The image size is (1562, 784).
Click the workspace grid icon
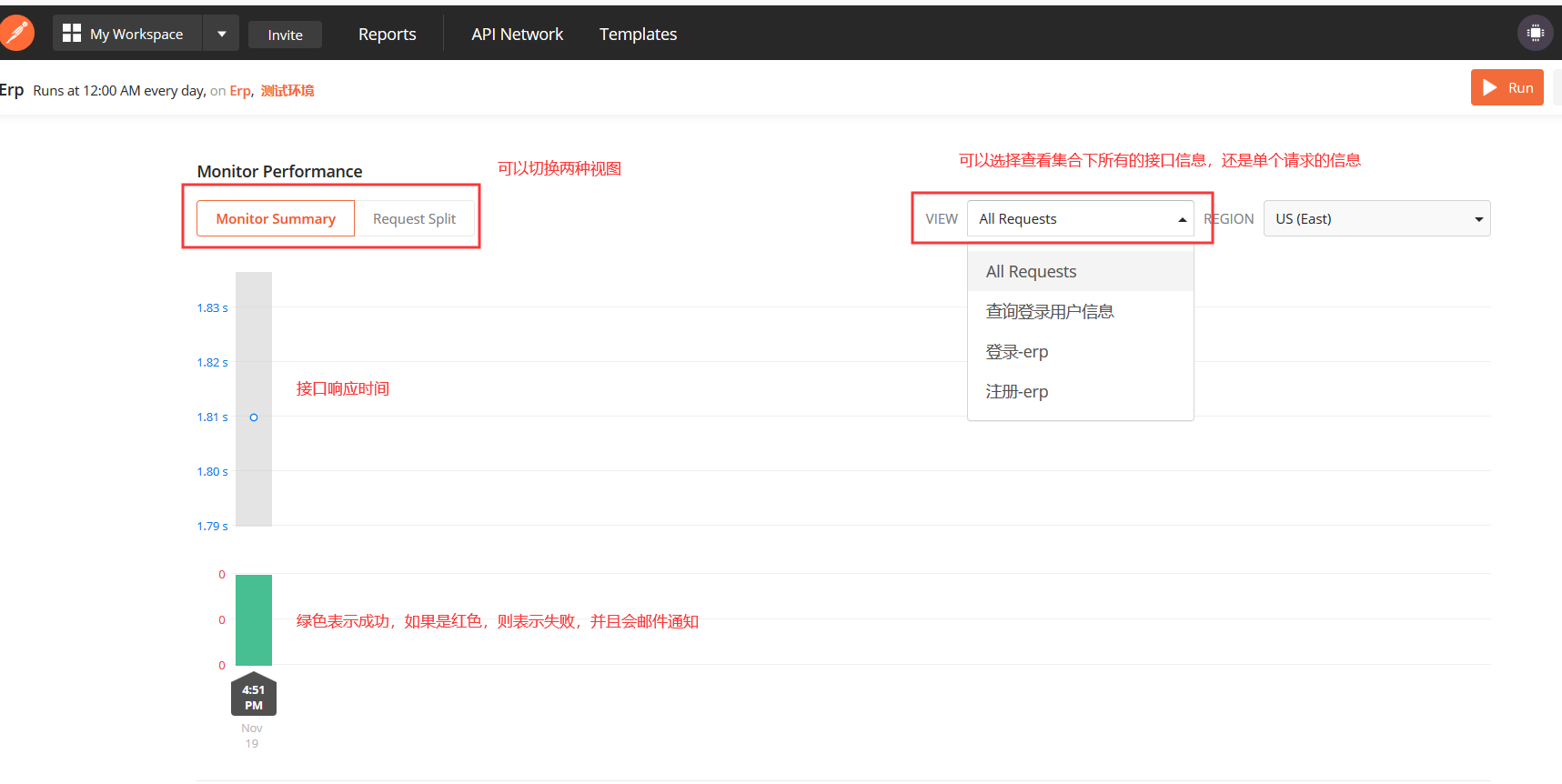(72, 34)
